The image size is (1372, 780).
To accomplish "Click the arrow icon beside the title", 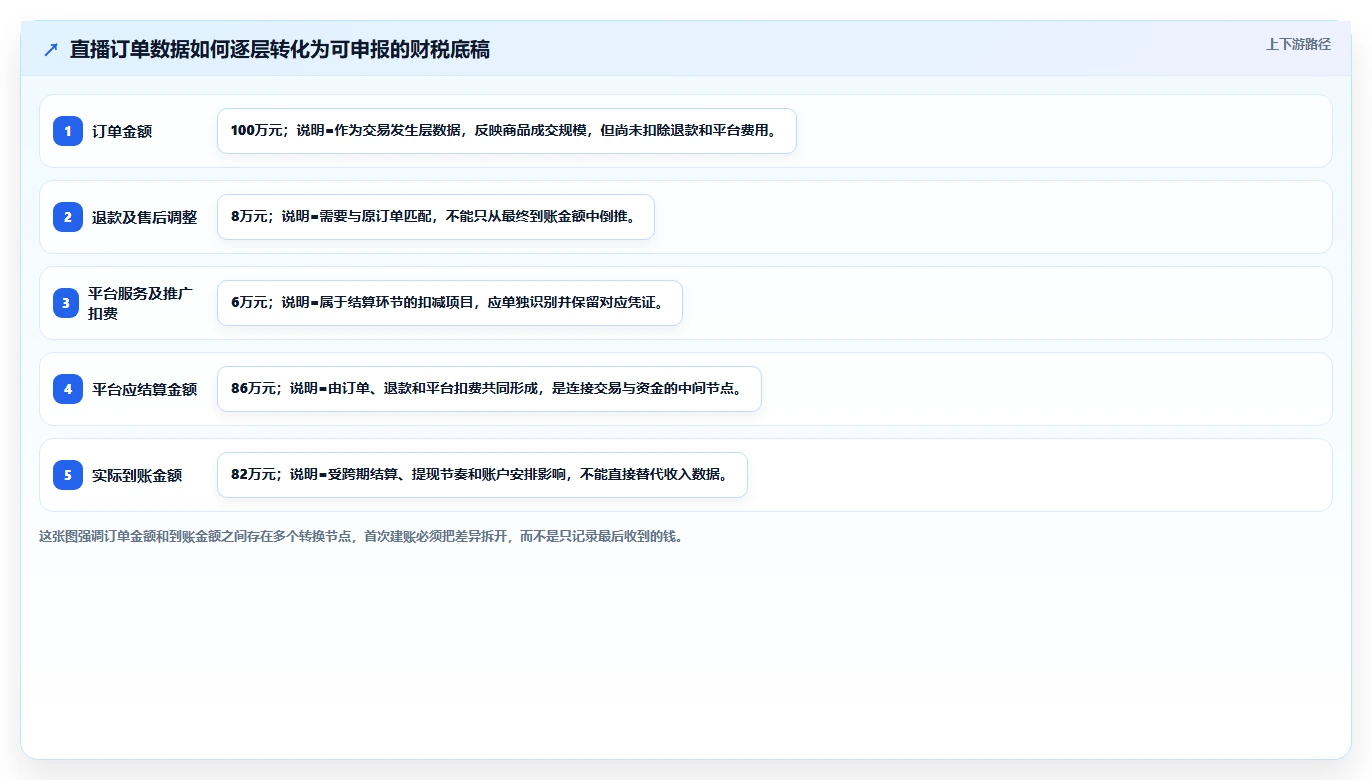I will point(51,50).
